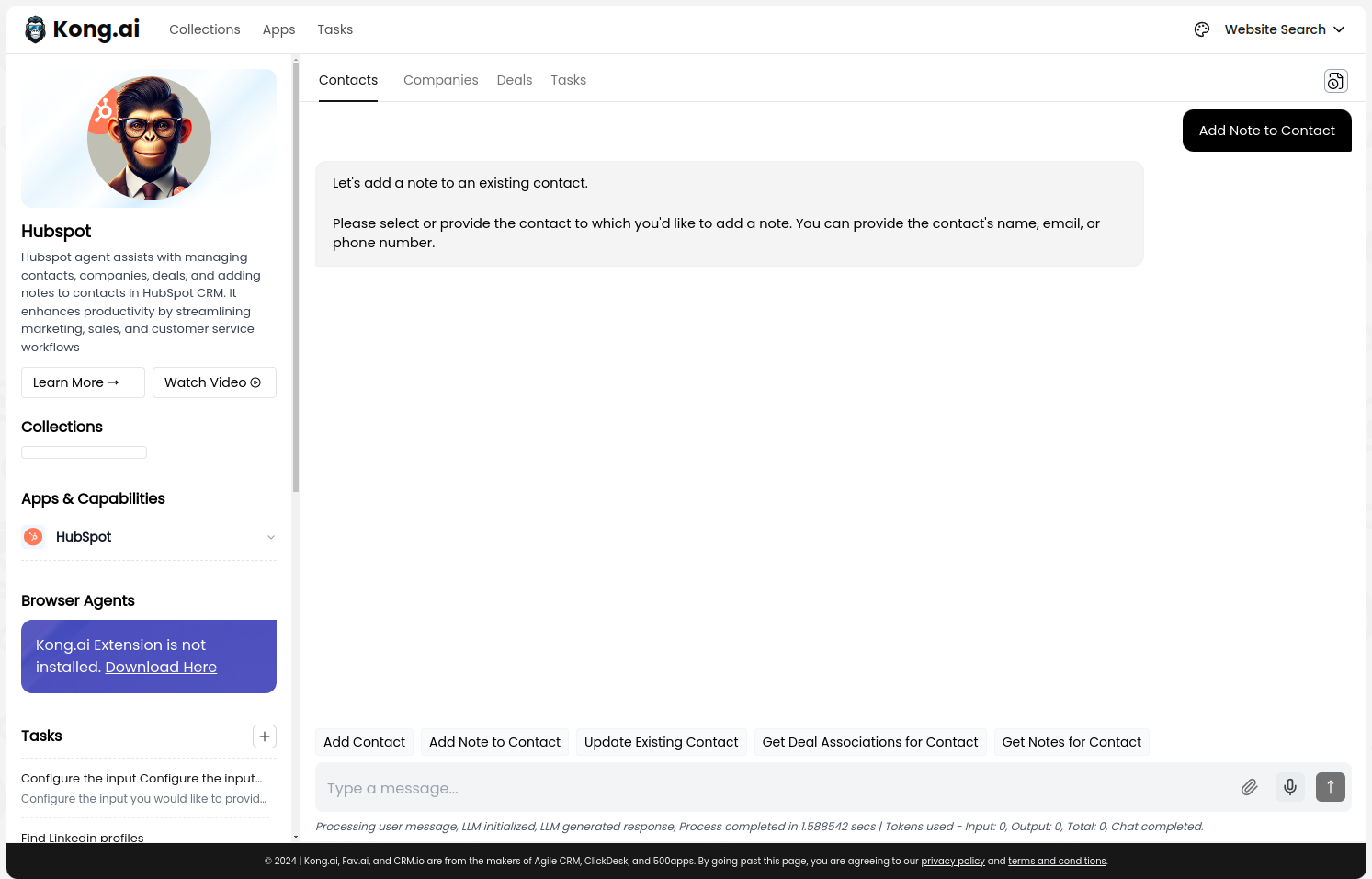Expand the HubSpot capabilities chevron
The height and width of the screenshot is (879, 1372).
click(271, 537)
